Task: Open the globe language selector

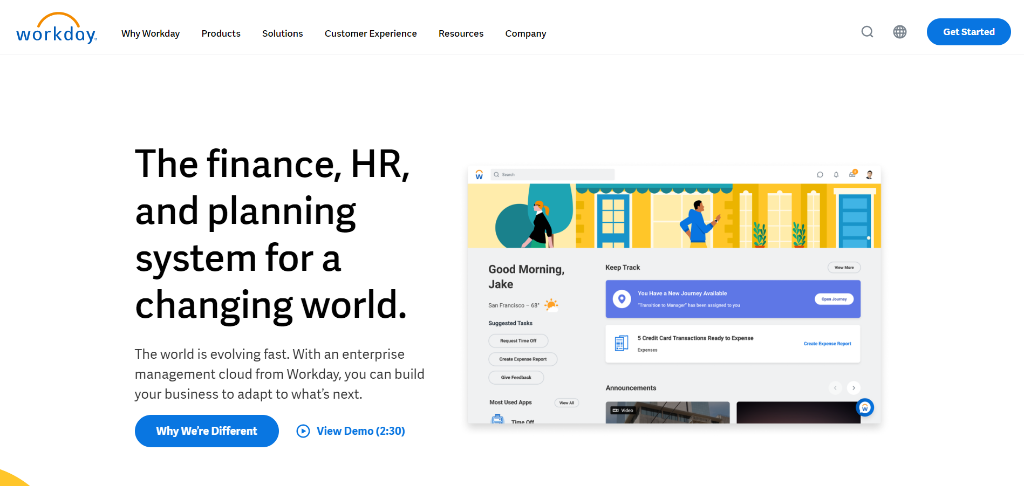Action: [x=900, y=32]
